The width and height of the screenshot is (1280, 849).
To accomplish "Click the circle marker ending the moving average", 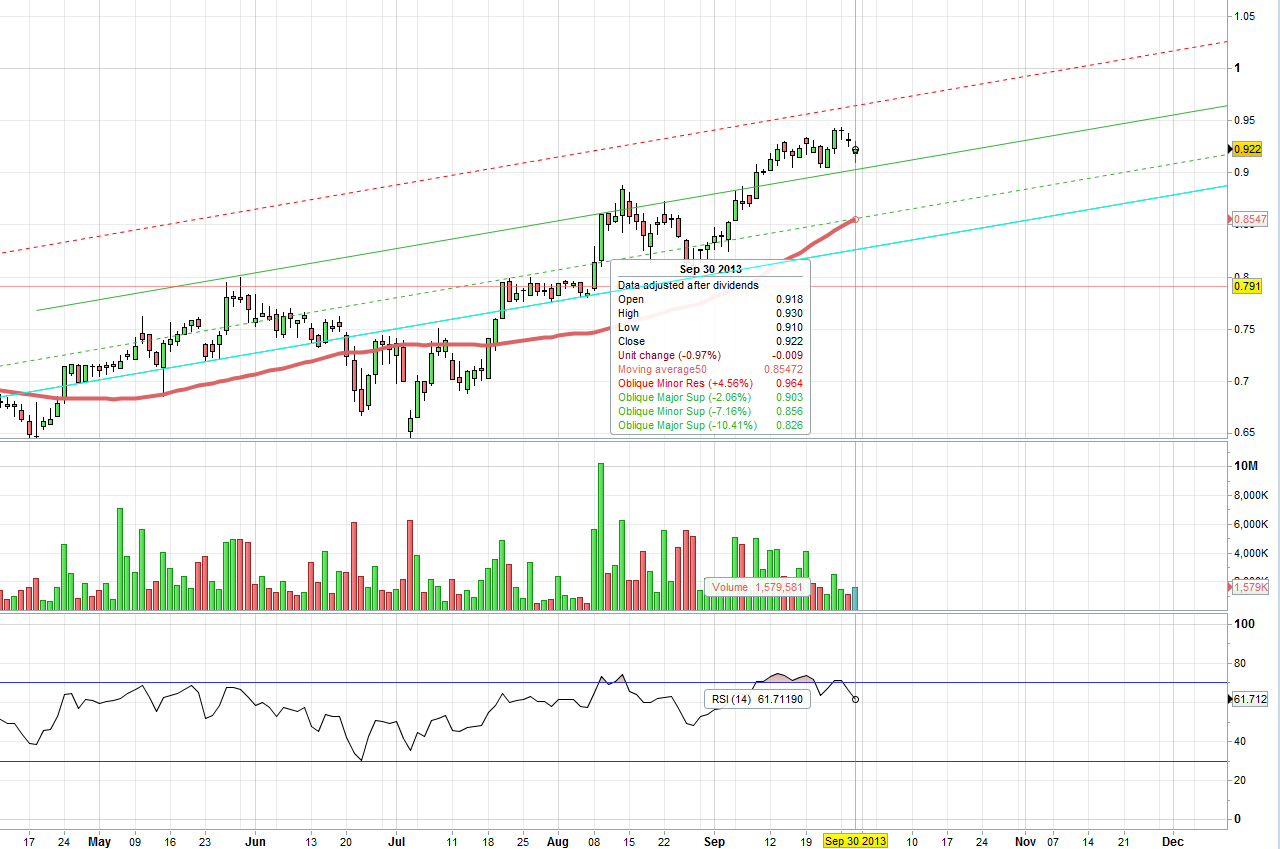I will click(855, 218).
